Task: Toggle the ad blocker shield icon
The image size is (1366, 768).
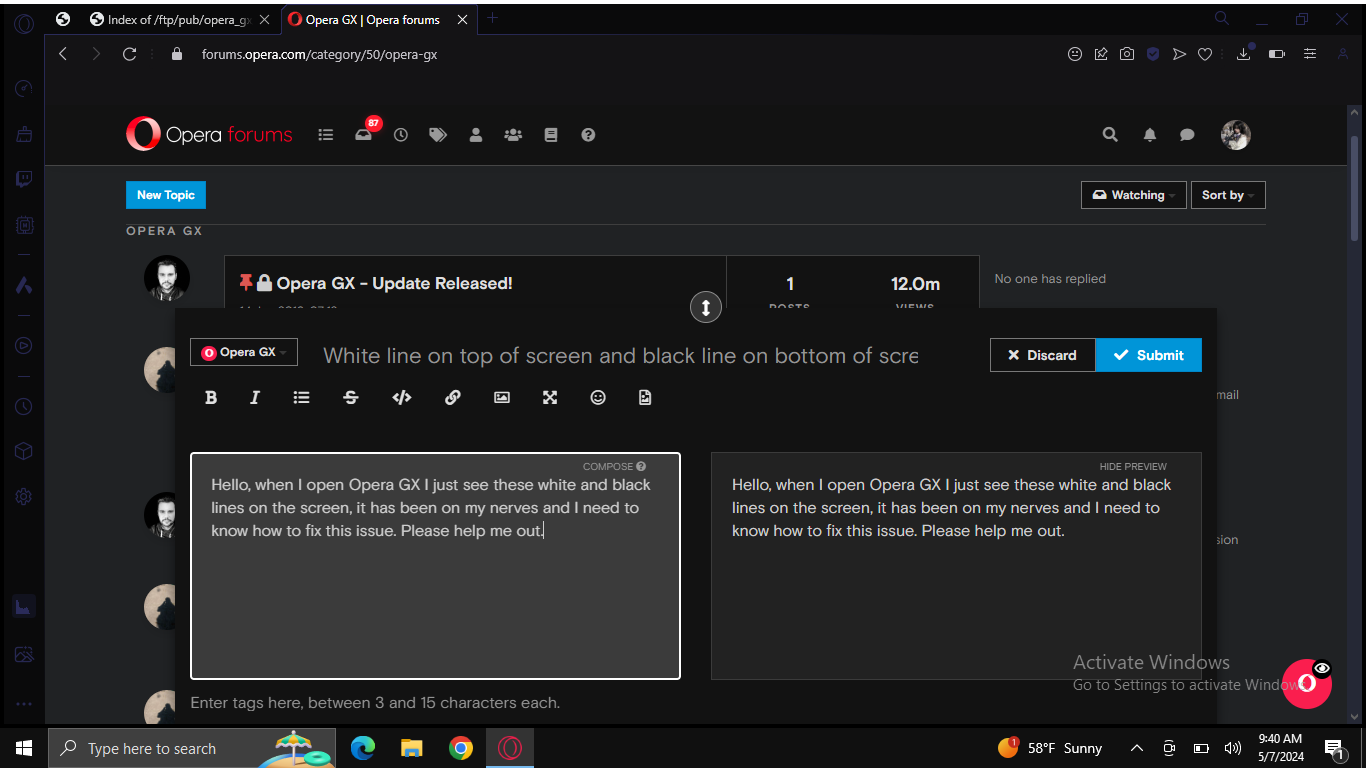Action: point(1153,54)
